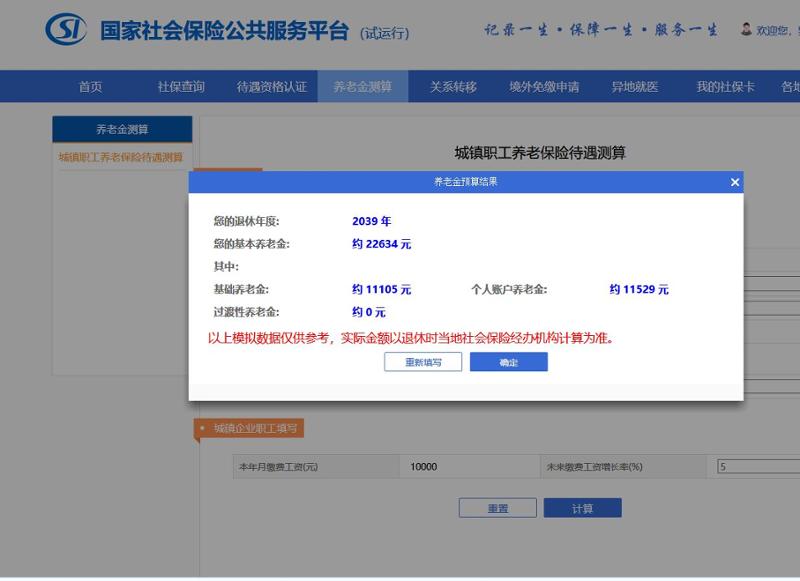Select the 异地就医 nav item
Image resolution: width=800 pixels, height=581 pixels.
coord(635,87)
